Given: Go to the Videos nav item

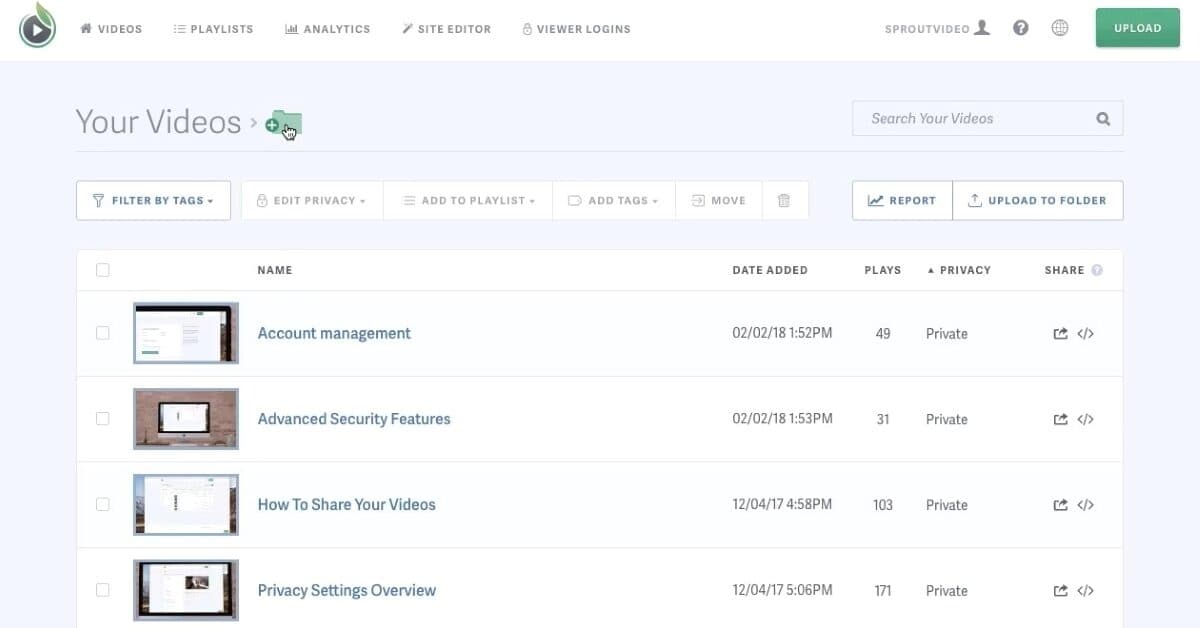Looking at the screenshot, I should coord(111,29).
